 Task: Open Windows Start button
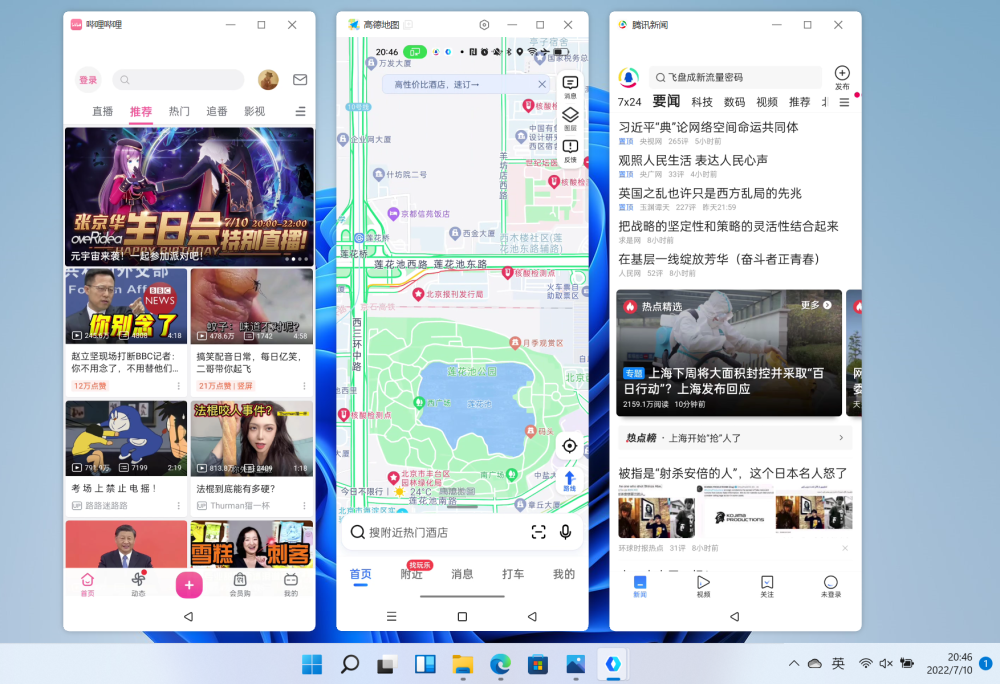click(x=312, y=664)
